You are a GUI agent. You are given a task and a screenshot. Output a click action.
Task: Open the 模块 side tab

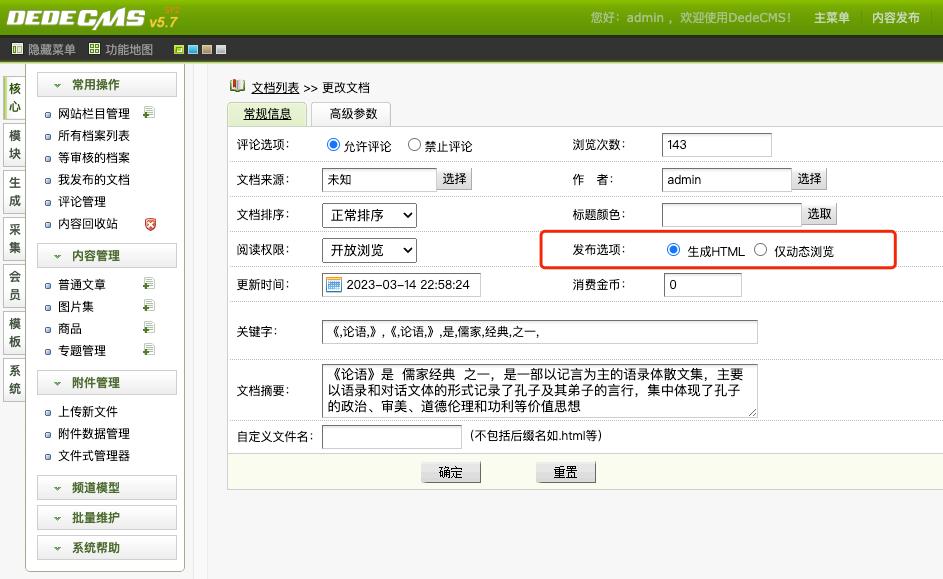pyautogui.click(x=15, y=144)
